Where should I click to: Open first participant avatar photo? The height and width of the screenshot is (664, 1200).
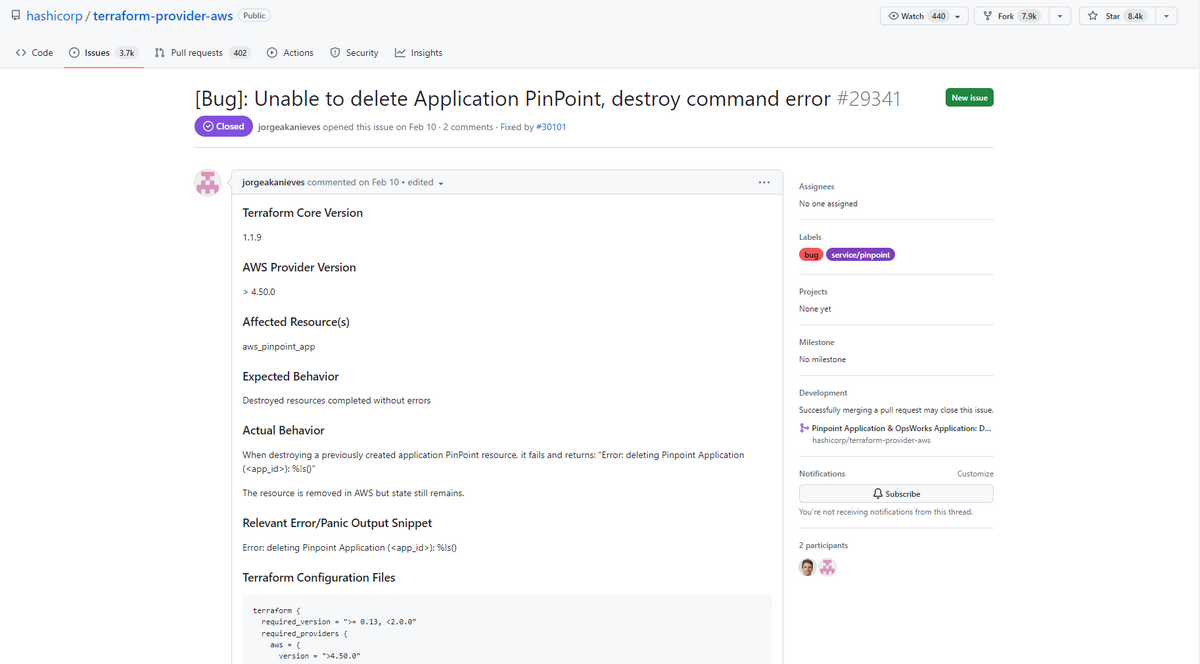coord(808,568)
